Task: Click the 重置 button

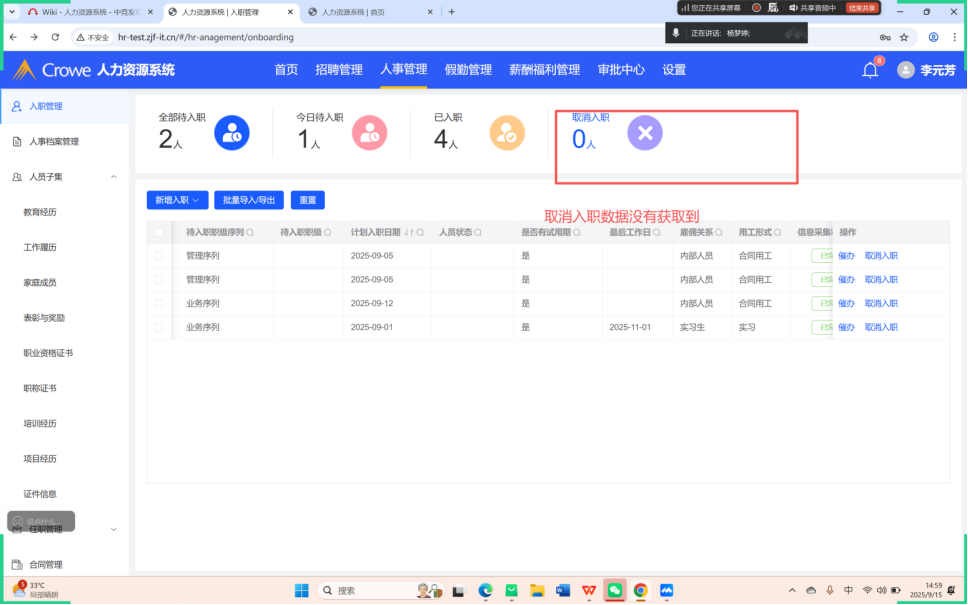Action: (308, 200)
